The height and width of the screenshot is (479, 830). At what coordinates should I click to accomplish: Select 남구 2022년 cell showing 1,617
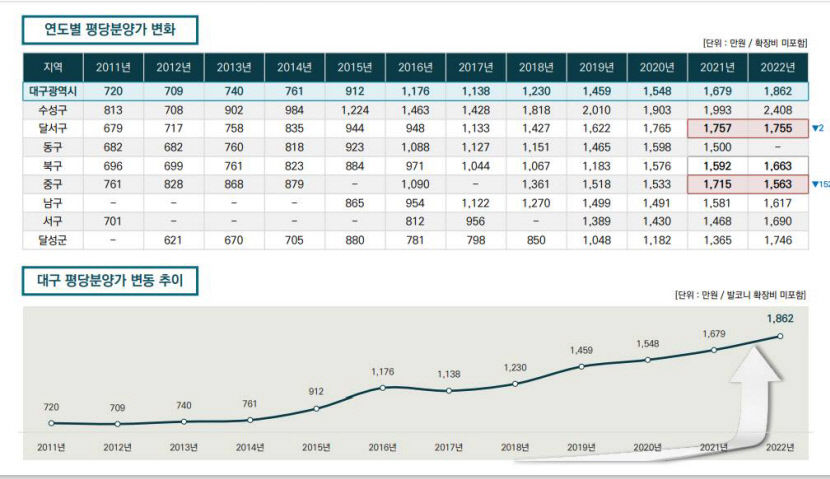[778, 203]
